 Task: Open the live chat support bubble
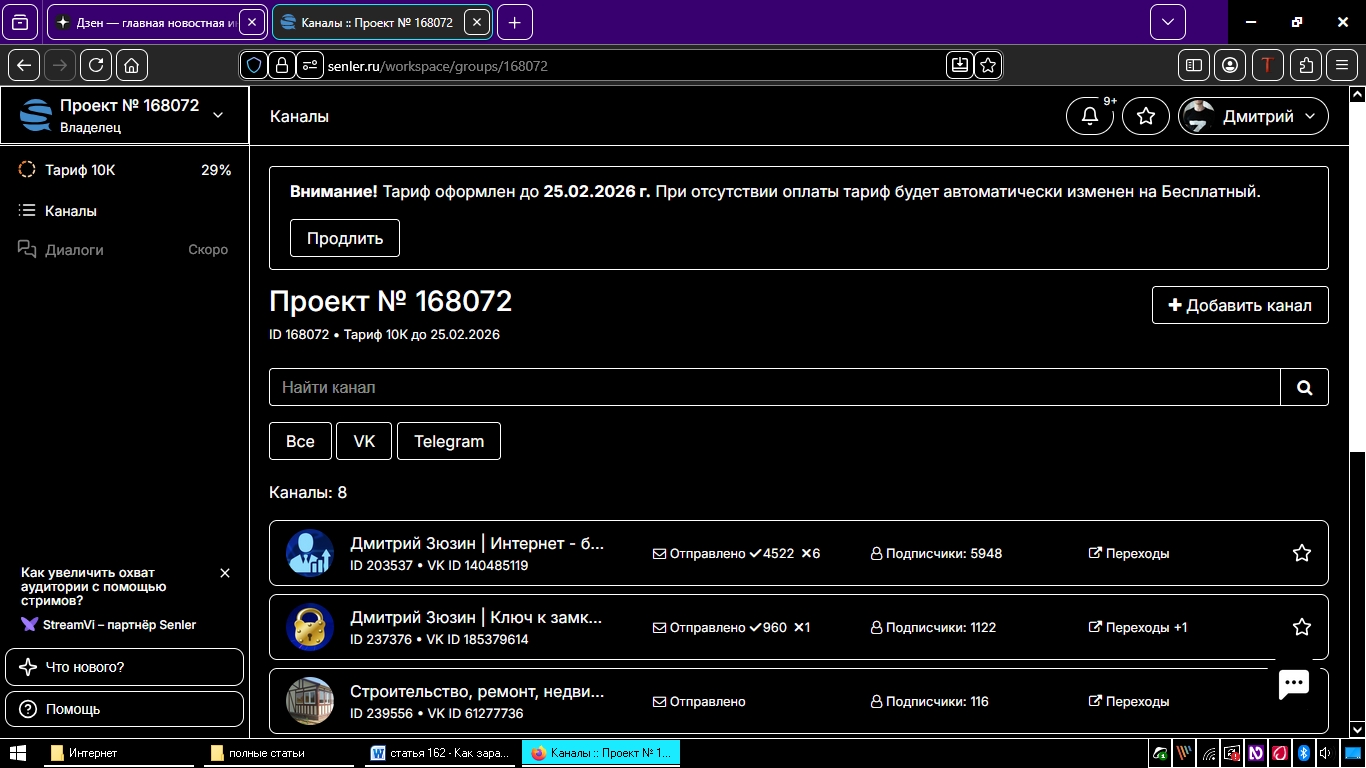point(1294,684)
